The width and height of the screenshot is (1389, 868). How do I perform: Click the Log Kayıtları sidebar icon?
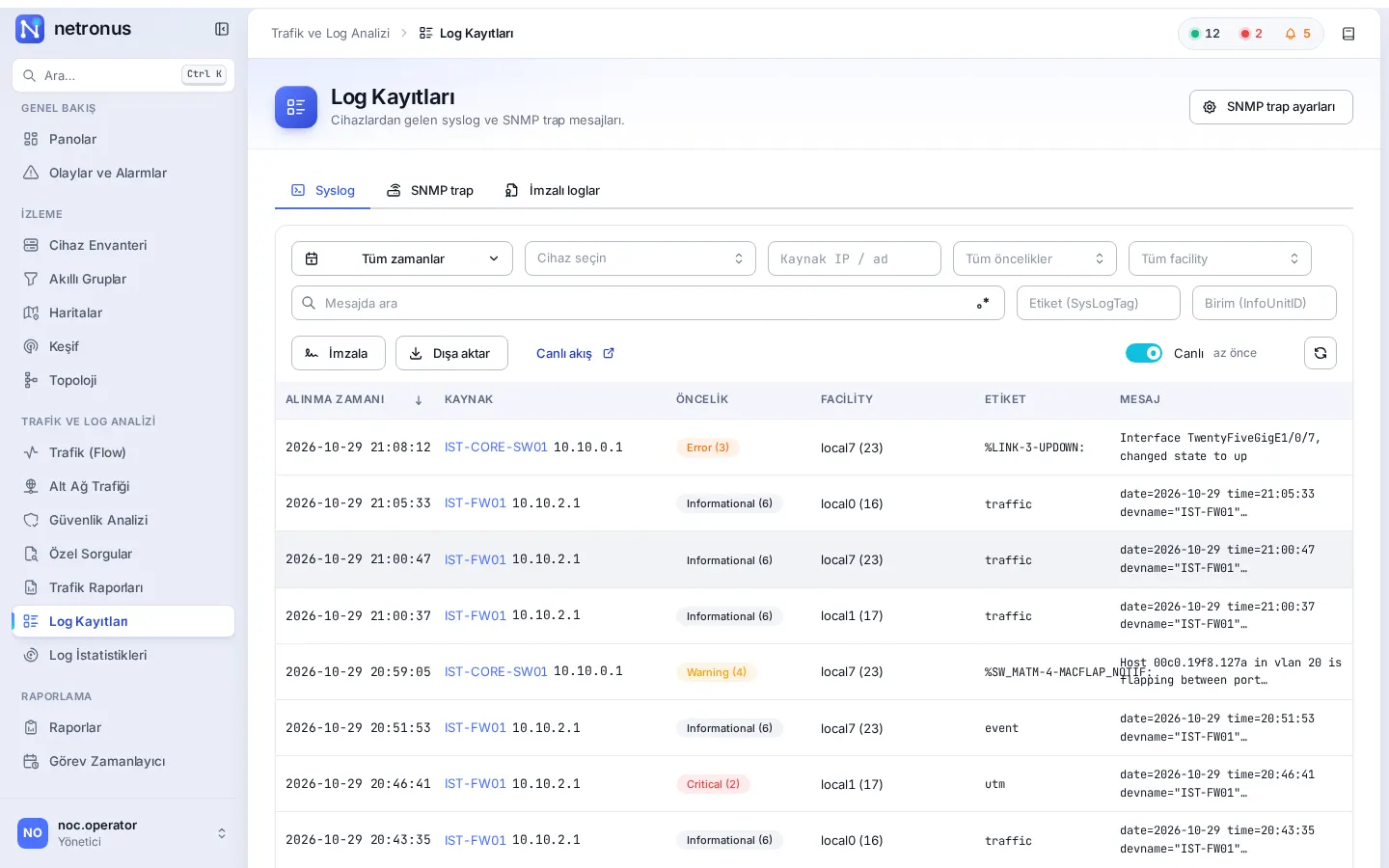[x=31, y=621]
